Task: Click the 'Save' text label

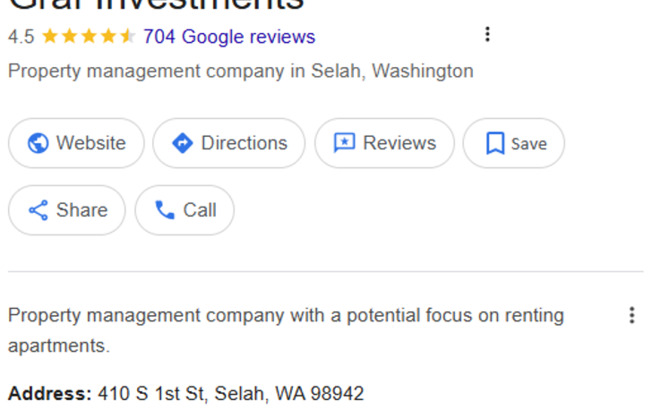Action: click(529, 143)
